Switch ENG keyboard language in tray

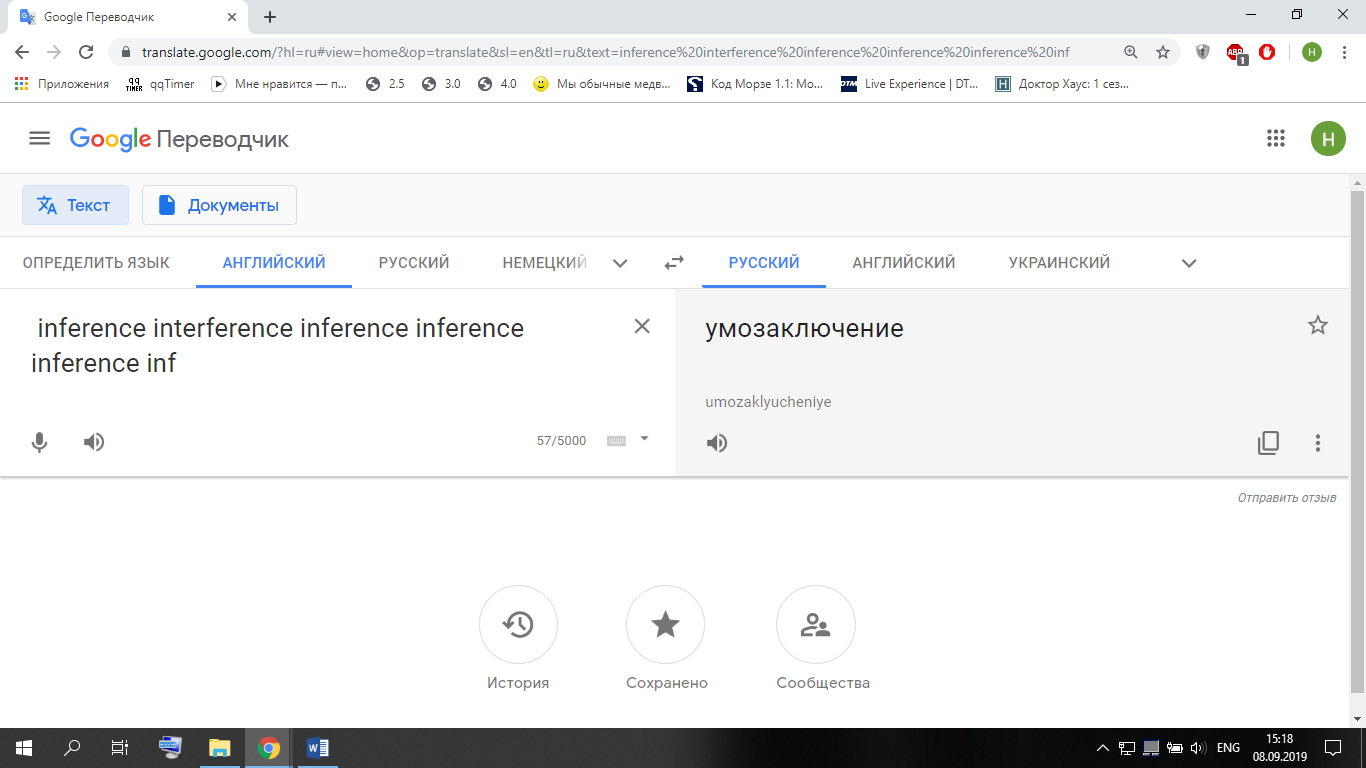pos(1228,747)
